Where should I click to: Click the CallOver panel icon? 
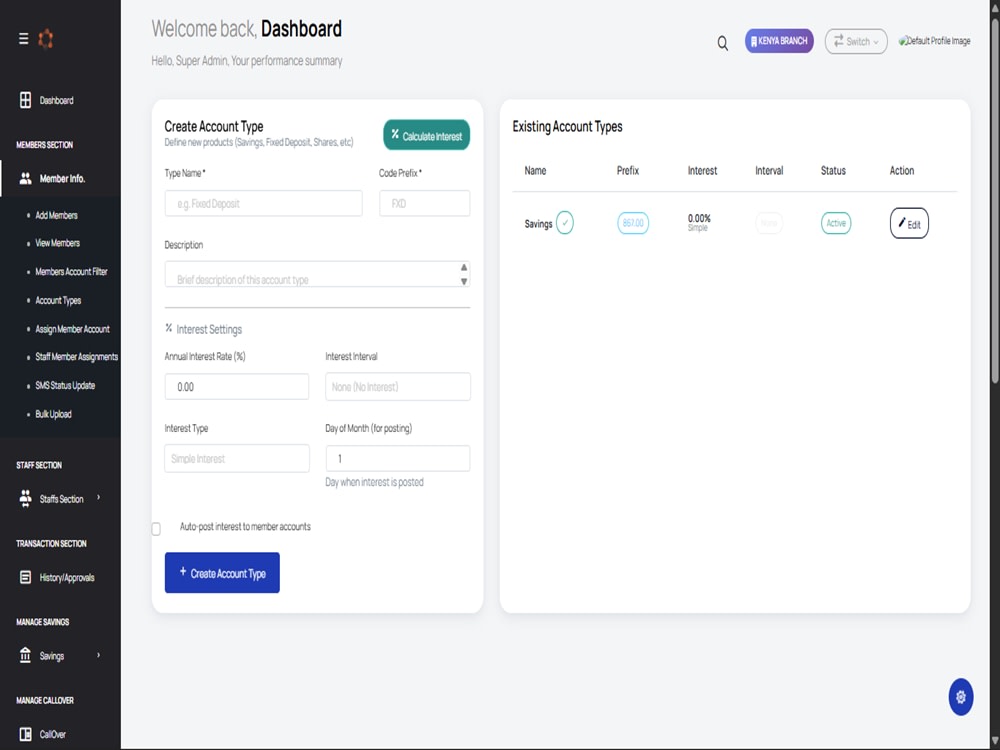[x=26, y=734]
